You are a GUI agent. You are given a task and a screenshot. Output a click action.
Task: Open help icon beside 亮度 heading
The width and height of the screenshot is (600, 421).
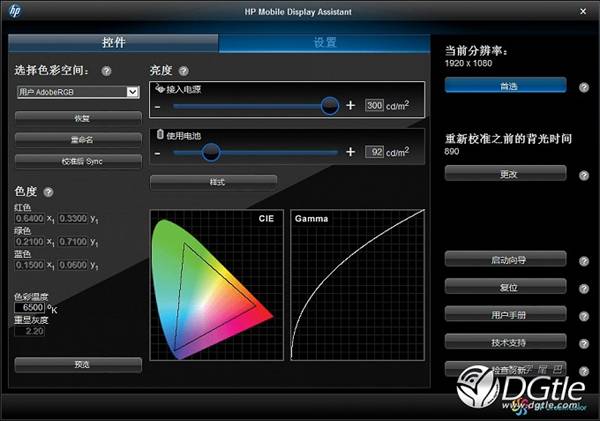point(184,71)
